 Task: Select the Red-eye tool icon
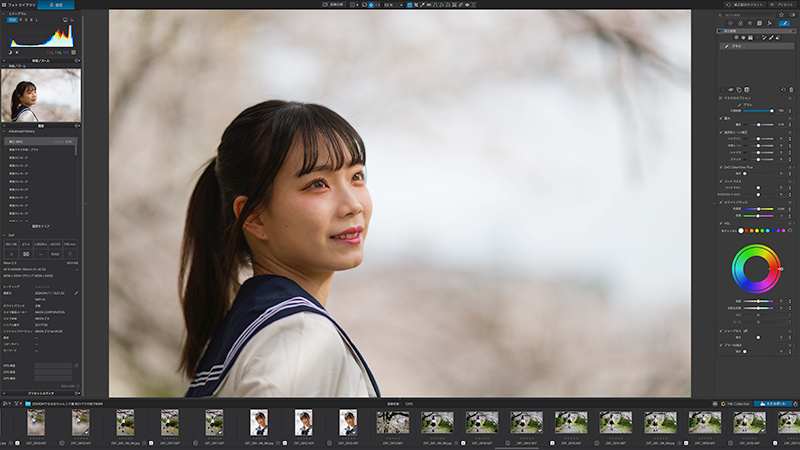click(x=467, y=5)
